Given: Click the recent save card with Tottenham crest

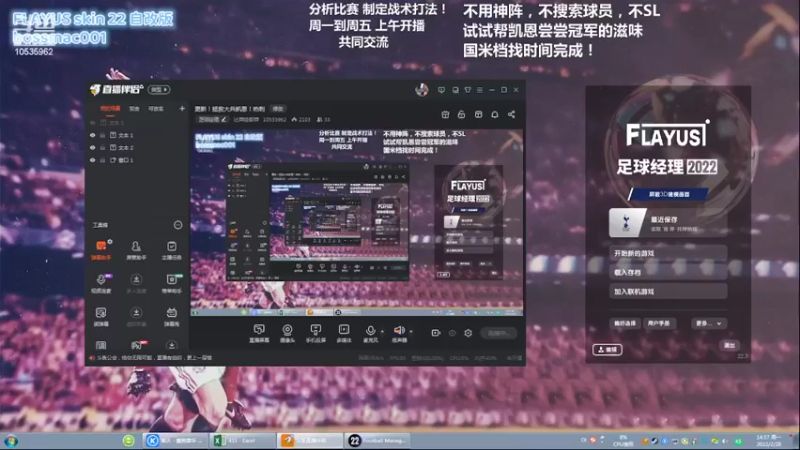Looking at the screenshot, I should click(667, 222).
